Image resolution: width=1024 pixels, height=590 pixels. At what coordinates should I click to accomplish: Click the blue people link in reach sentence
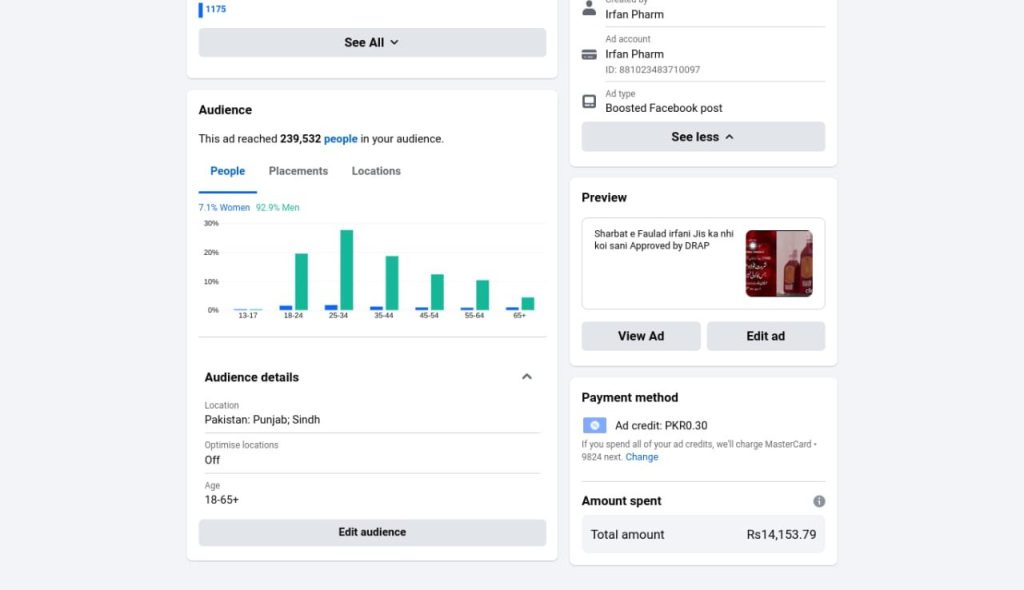(x=340, y=138)
